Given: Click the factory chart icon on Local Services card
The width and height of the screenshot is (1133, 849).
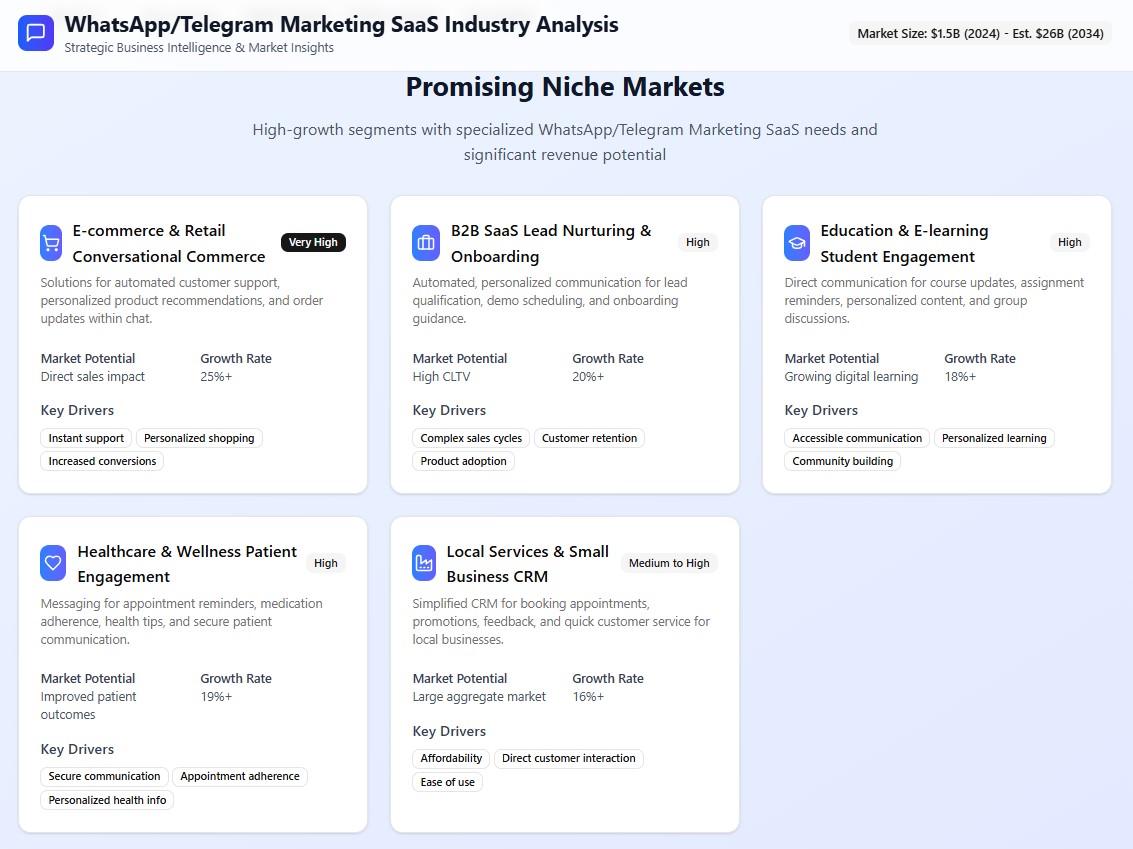Looking at the screenshot, I should [x=424, y=563].
